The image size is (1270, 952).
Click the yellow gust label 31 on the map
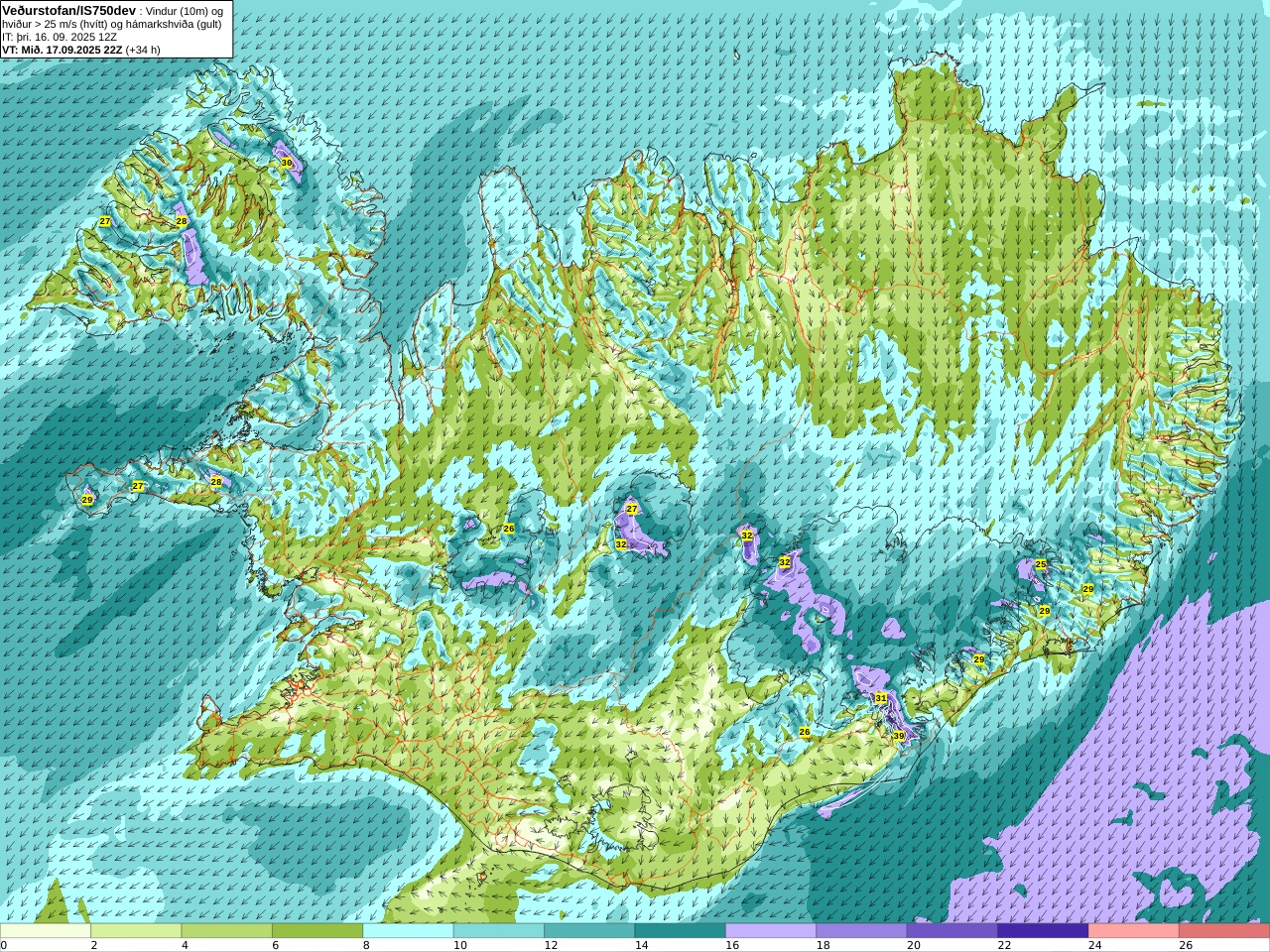click(881, 698)
